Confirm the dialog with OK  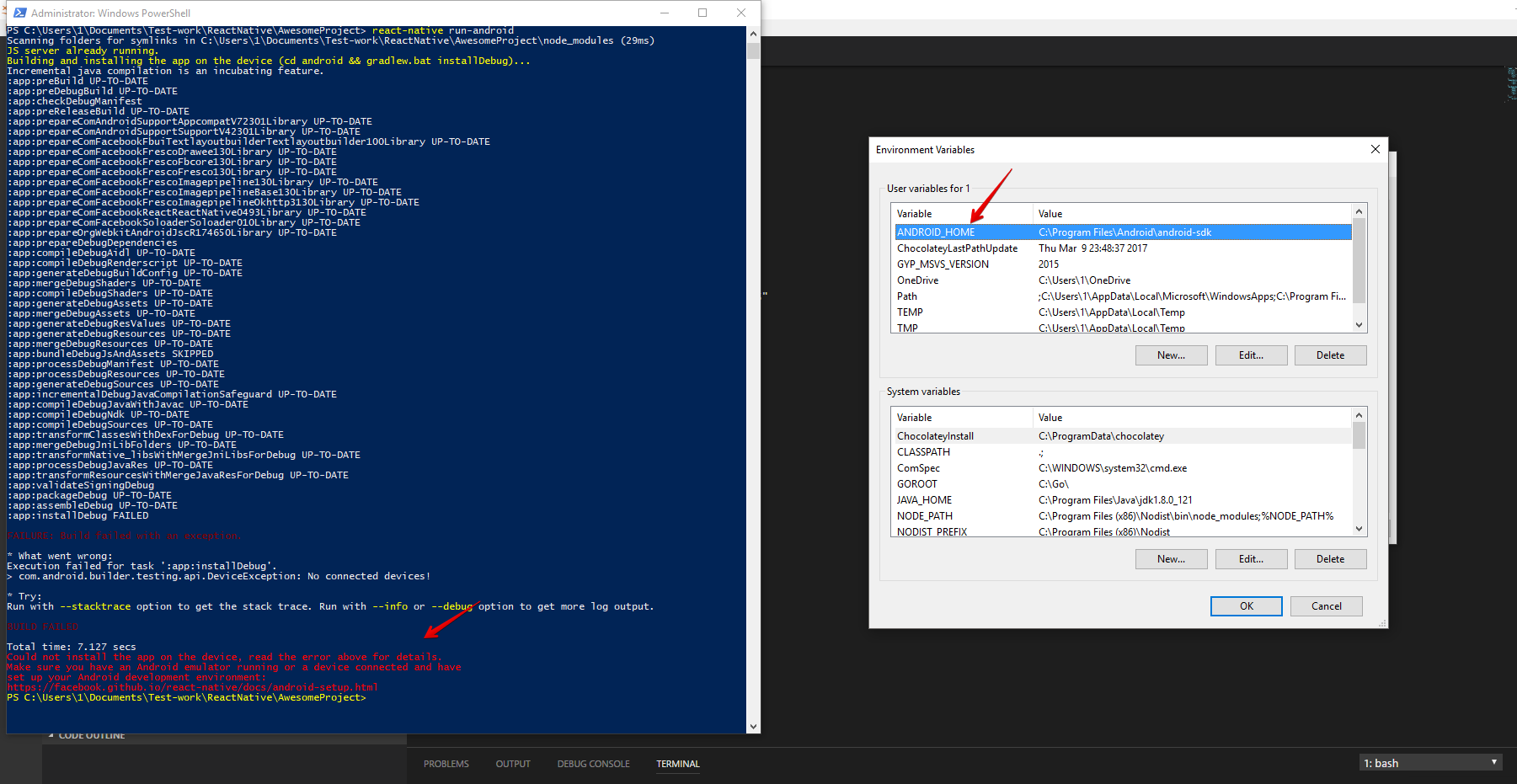(x=1246, y=606)
